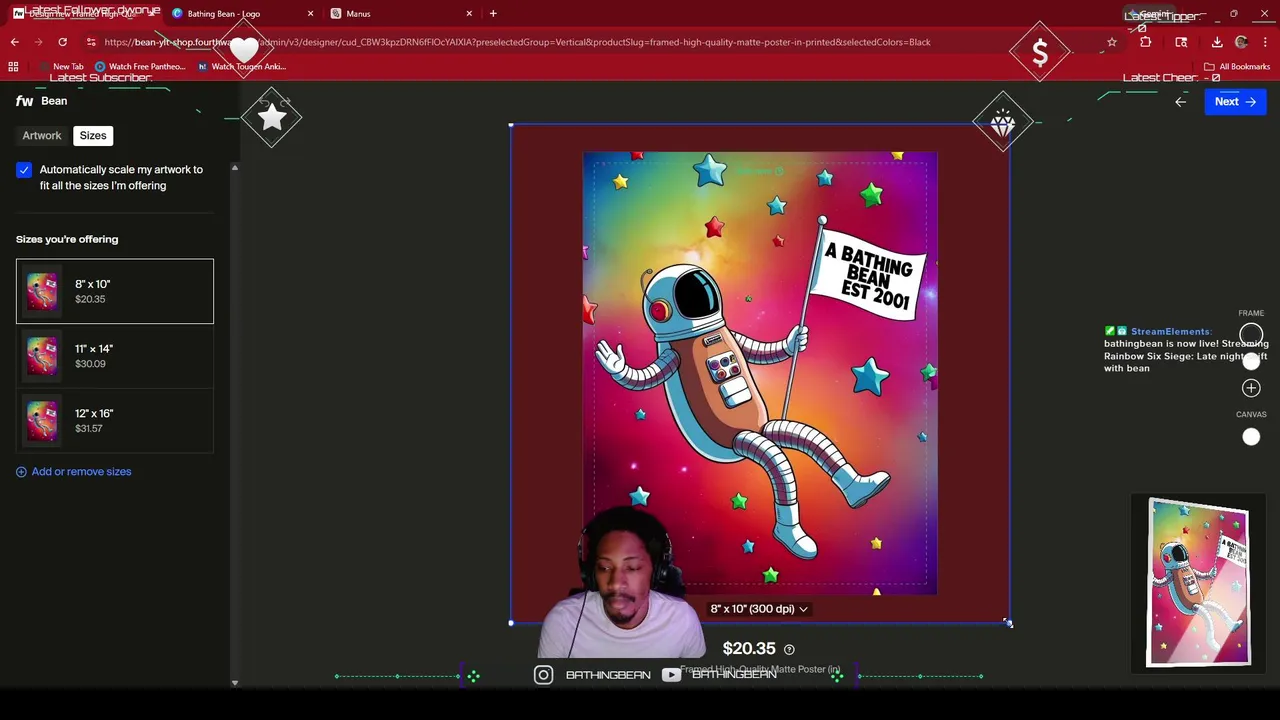Add a new frame color with plus icon
Screen dimensions: 1280x720
click(1251, 388)
